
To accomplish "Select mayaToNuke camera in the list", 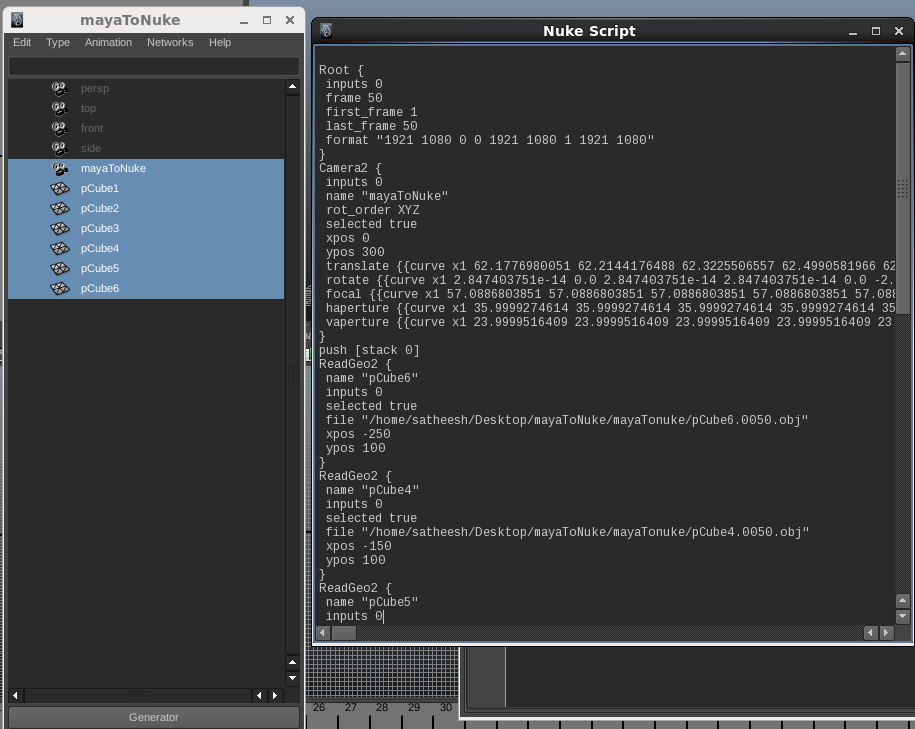I will [146, 169].
